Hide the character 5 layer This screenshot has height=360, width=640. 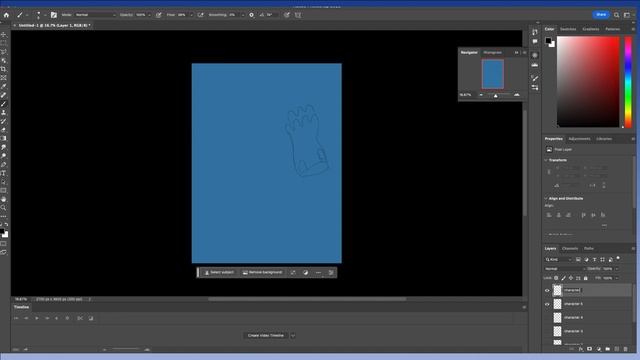[x=547, y=304]
